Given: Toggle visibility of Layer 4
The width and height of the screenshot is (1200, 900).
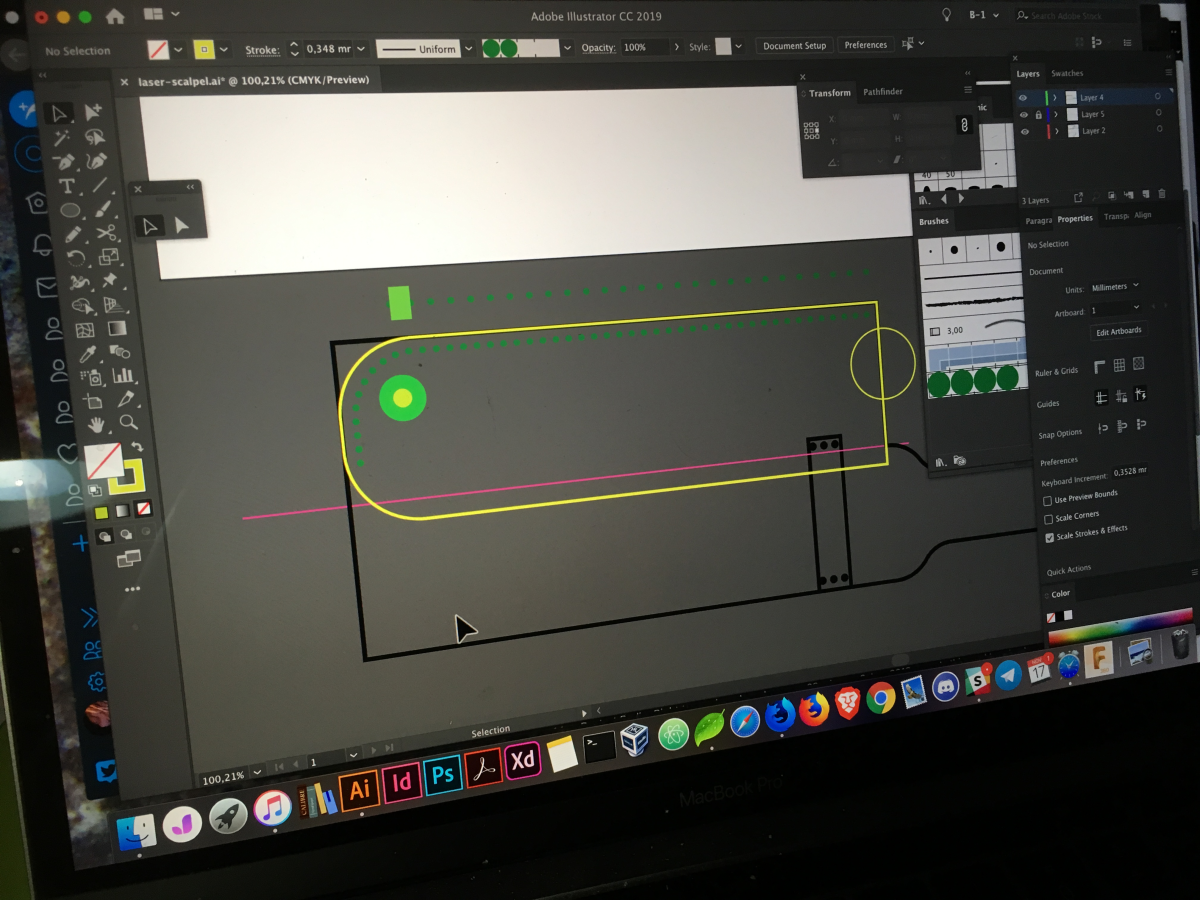Looking at the screenshot, I should tap(1022, 98).
